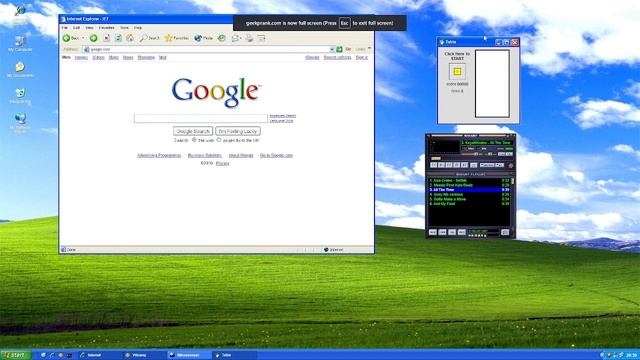Select 'Gotta Make a Move' in Winamp playlist
Image resolution: width=640 pixels, height=360 pixels.
coord(469,199)
